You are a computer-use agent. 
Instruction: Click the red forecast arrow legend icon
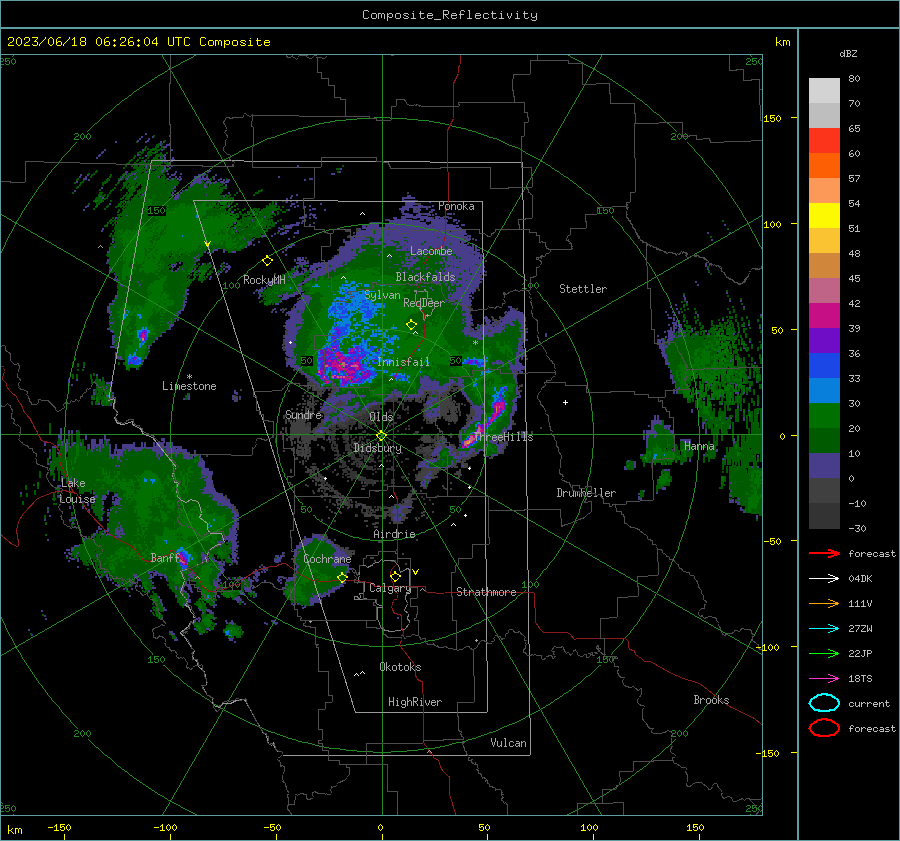824,553
